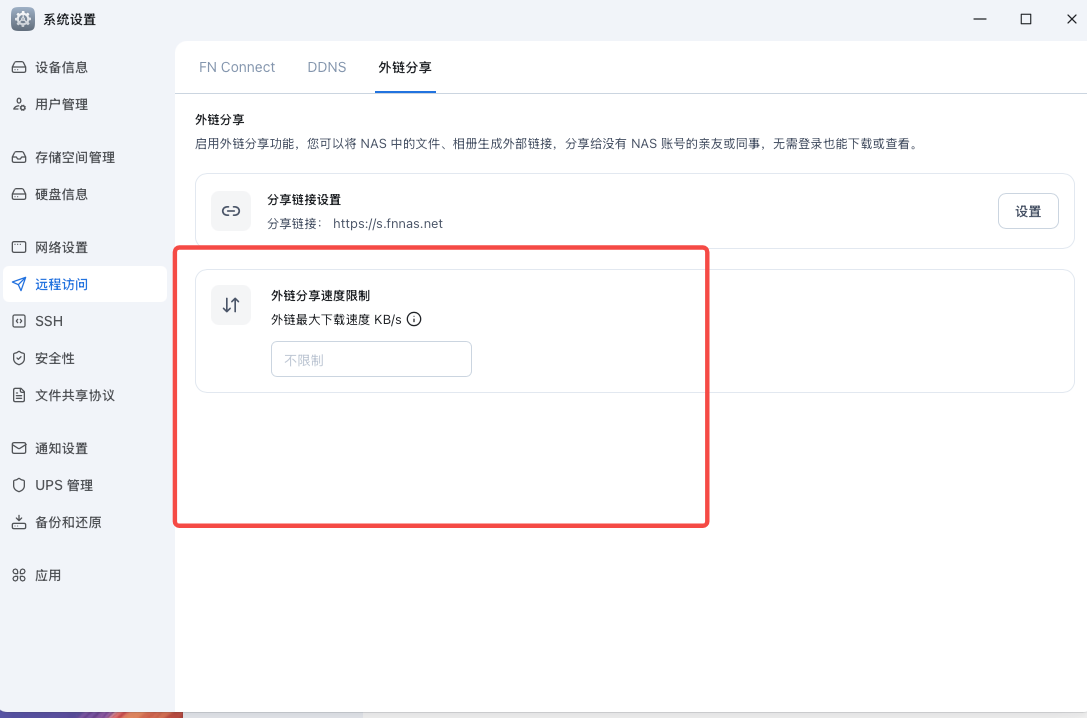Click the SSH terminal icon

coord(19,321)
